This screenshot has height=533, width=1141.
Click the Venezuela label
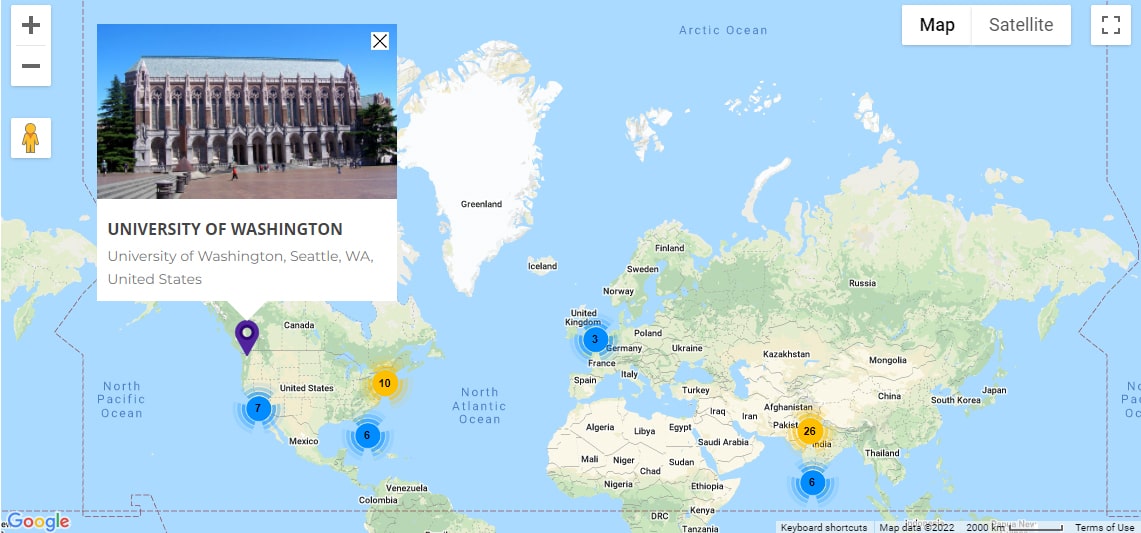[x=405, y=488]
